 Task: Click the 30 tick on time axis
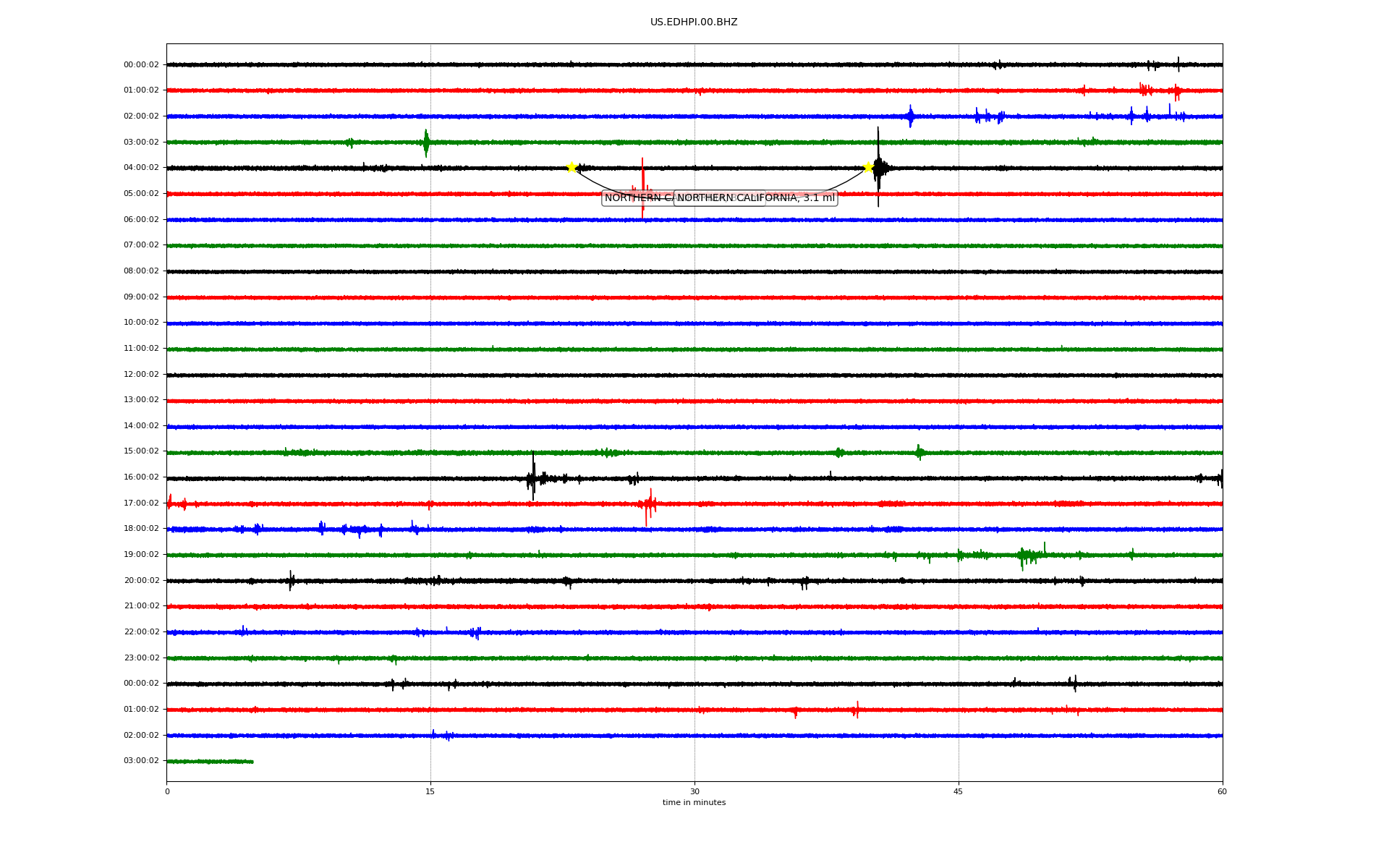[x=694, y=791]
